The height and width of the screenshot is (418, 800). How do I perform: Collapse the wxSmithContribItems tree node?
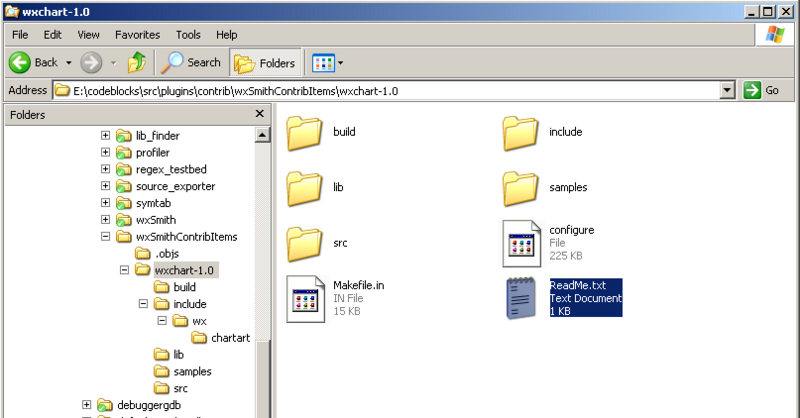pyautogui.click(x=105, y=236)
